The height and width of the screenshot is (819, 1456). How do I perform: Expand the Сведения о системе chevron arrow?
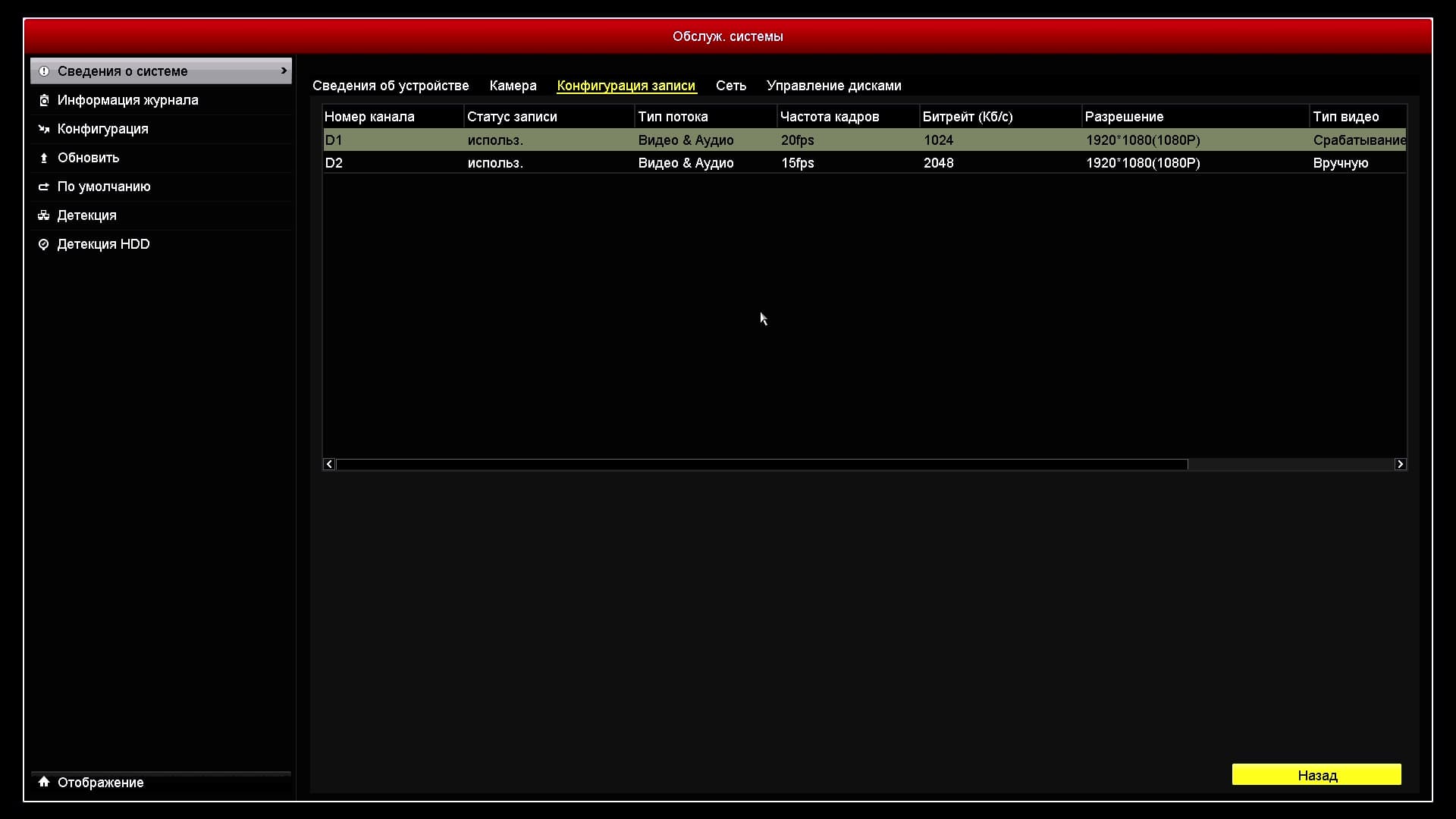point(284,71)
